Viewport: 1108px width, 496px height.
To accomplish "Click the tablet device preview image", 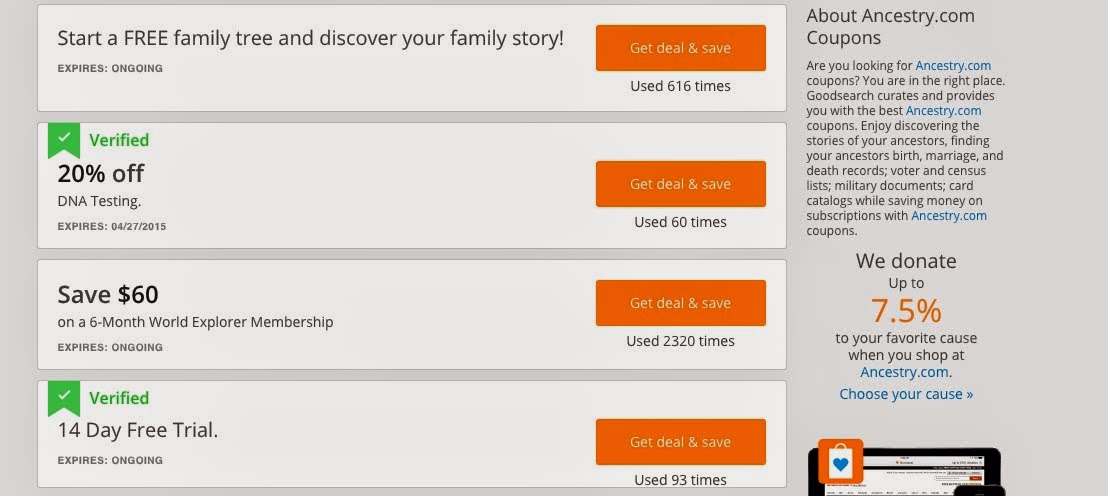I will [x=907, y=472].
